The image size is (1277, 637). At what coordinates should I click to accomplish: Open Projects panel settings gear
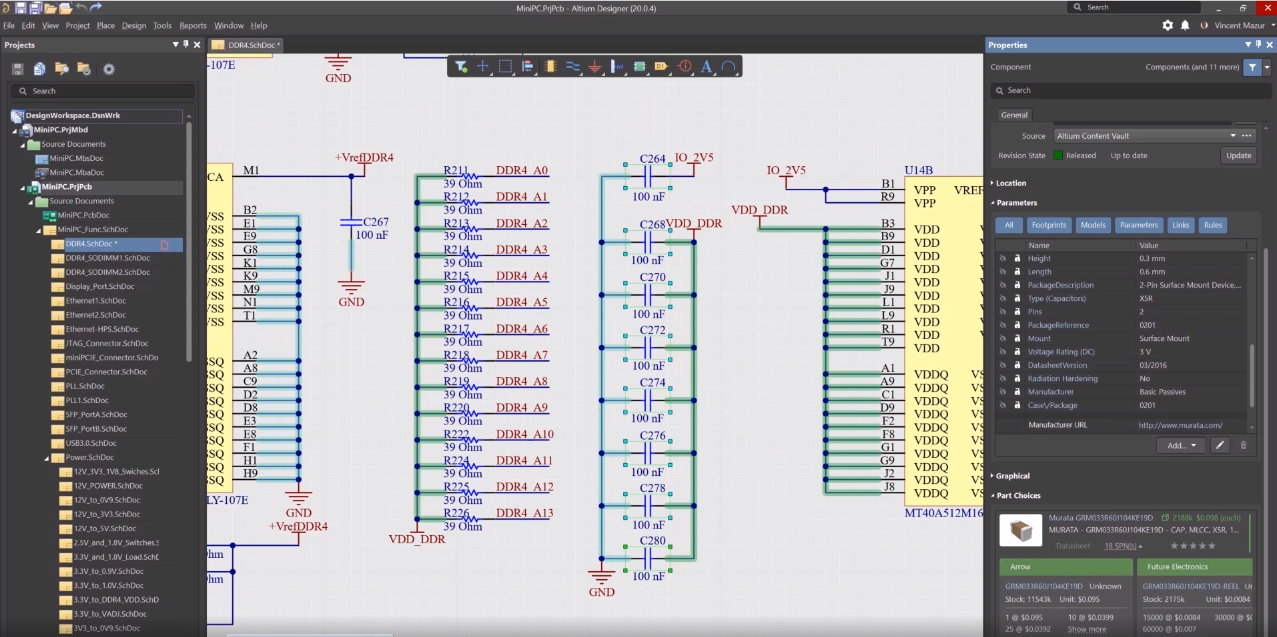[x=109, y=69]
